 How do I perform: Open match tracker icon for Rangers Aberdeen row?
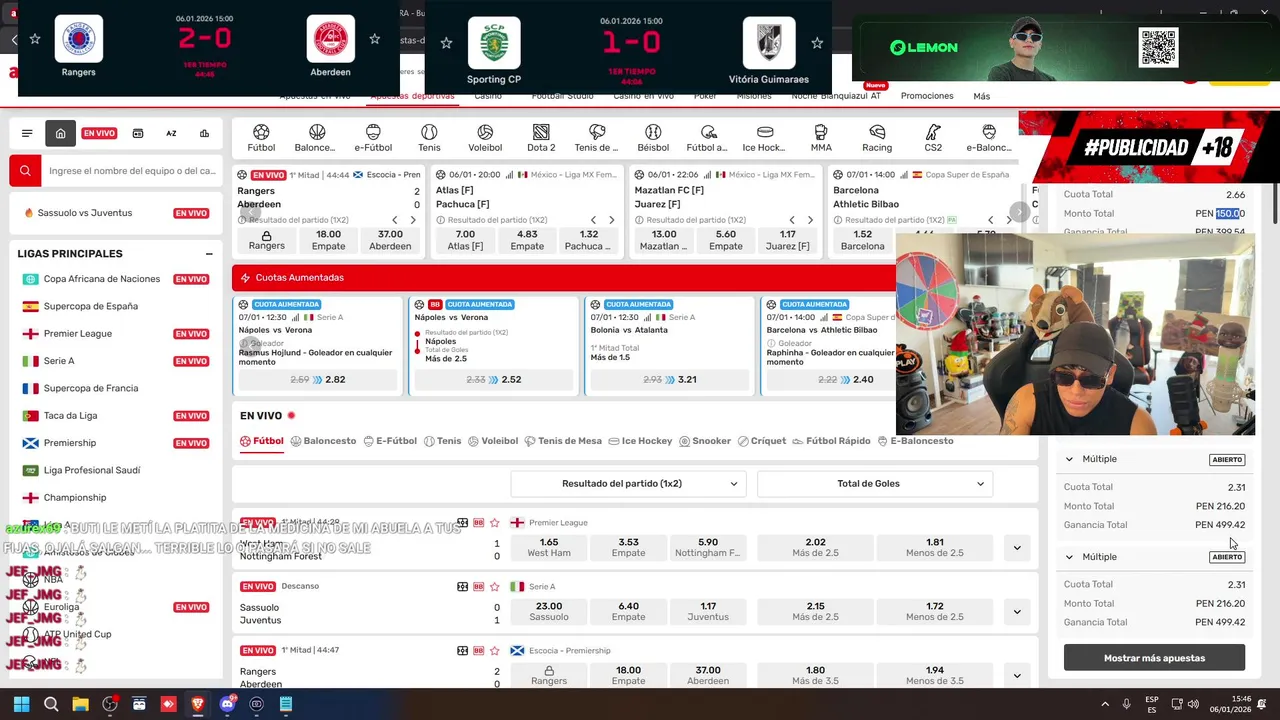pos(462,650)
